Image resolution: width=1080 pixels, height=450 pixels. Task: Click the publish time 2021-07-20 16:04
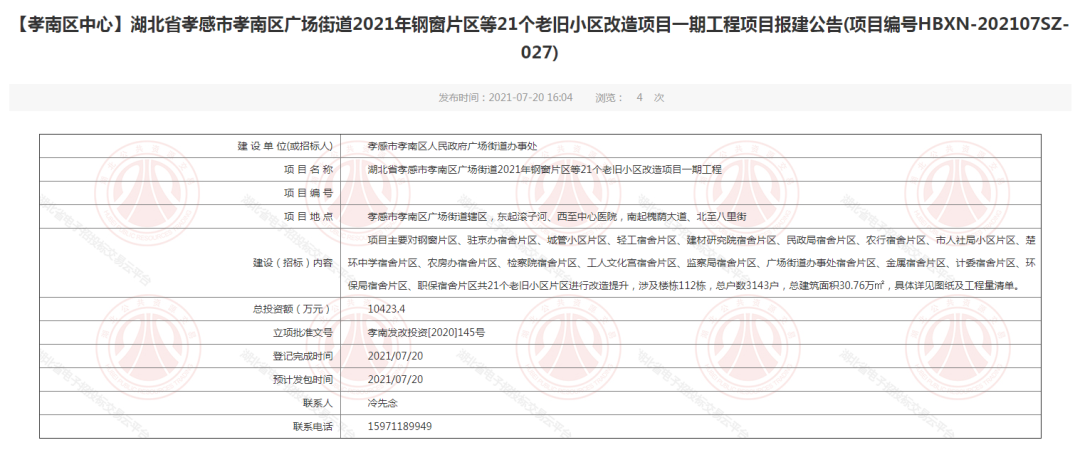pos(505,98)
